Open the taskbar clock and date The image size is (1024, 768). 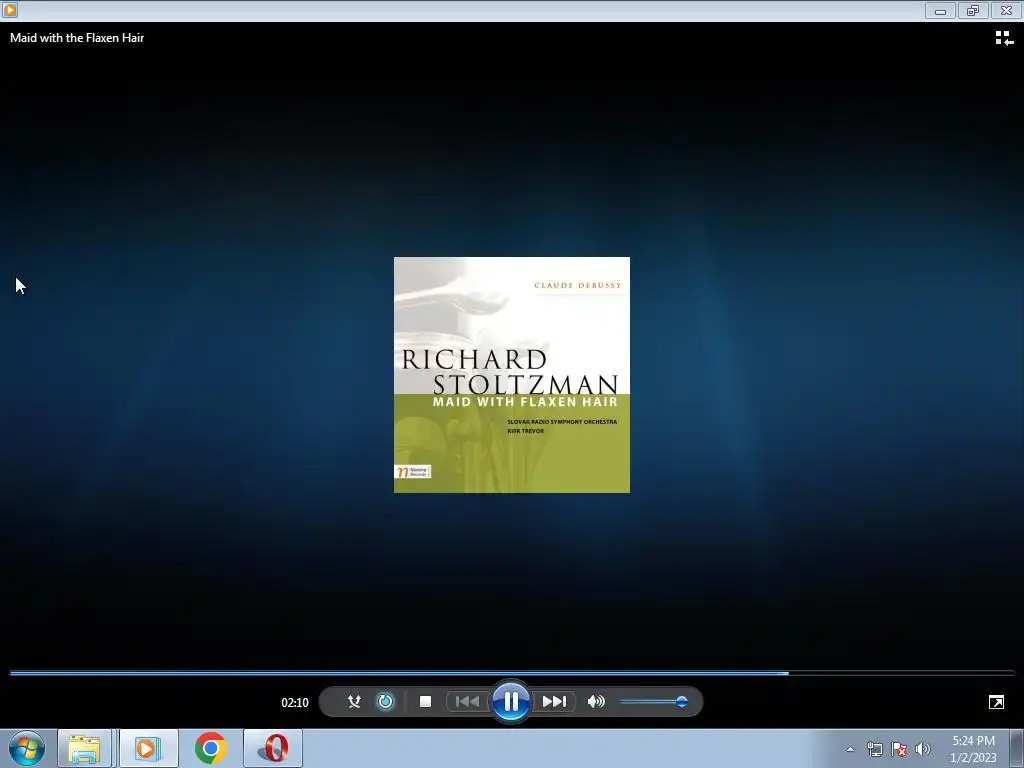coord(973,749)
